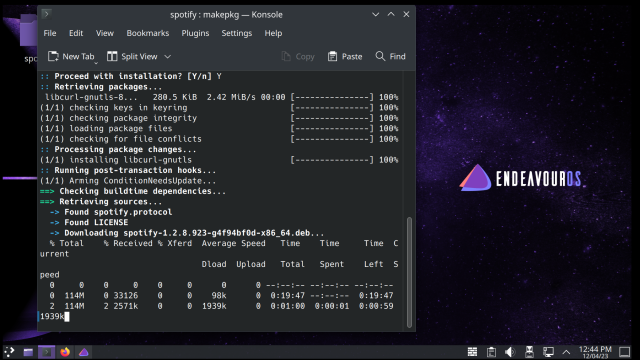
Task: Expand hidden system tray icons arrow
Action: (566, 352)
